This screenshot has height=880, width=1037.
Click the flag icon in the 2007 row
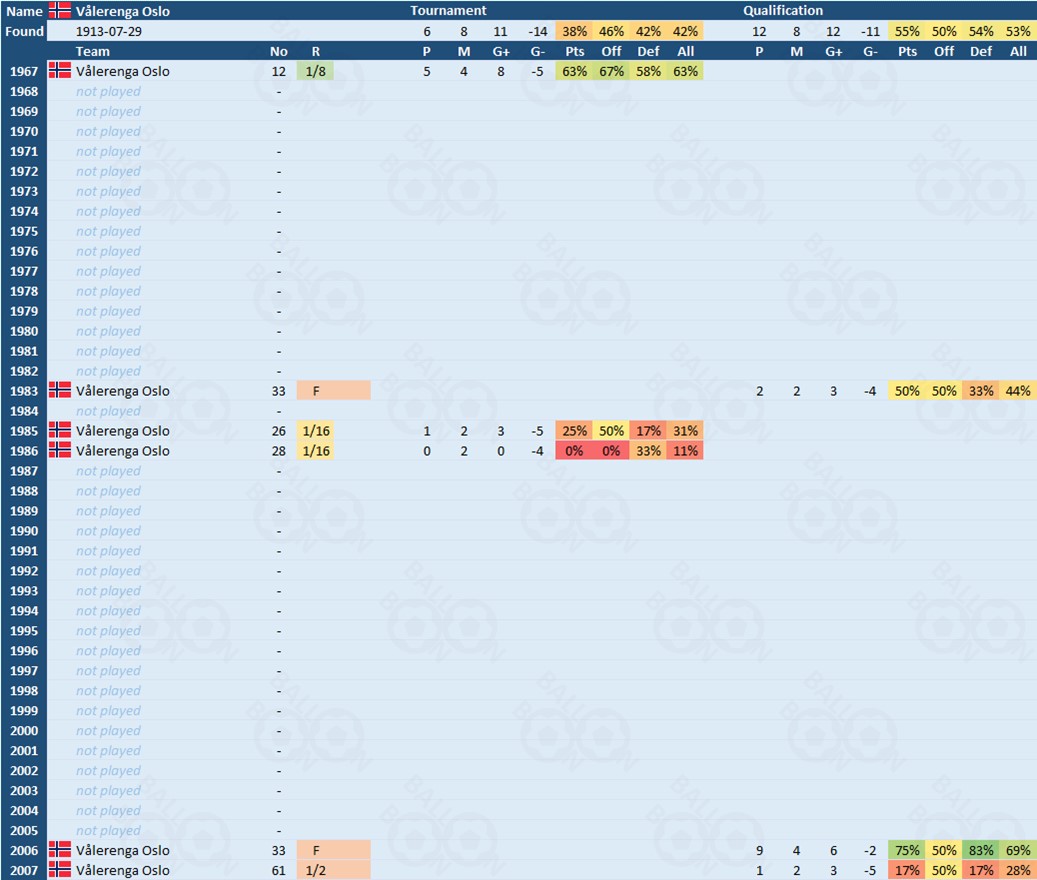60,870
